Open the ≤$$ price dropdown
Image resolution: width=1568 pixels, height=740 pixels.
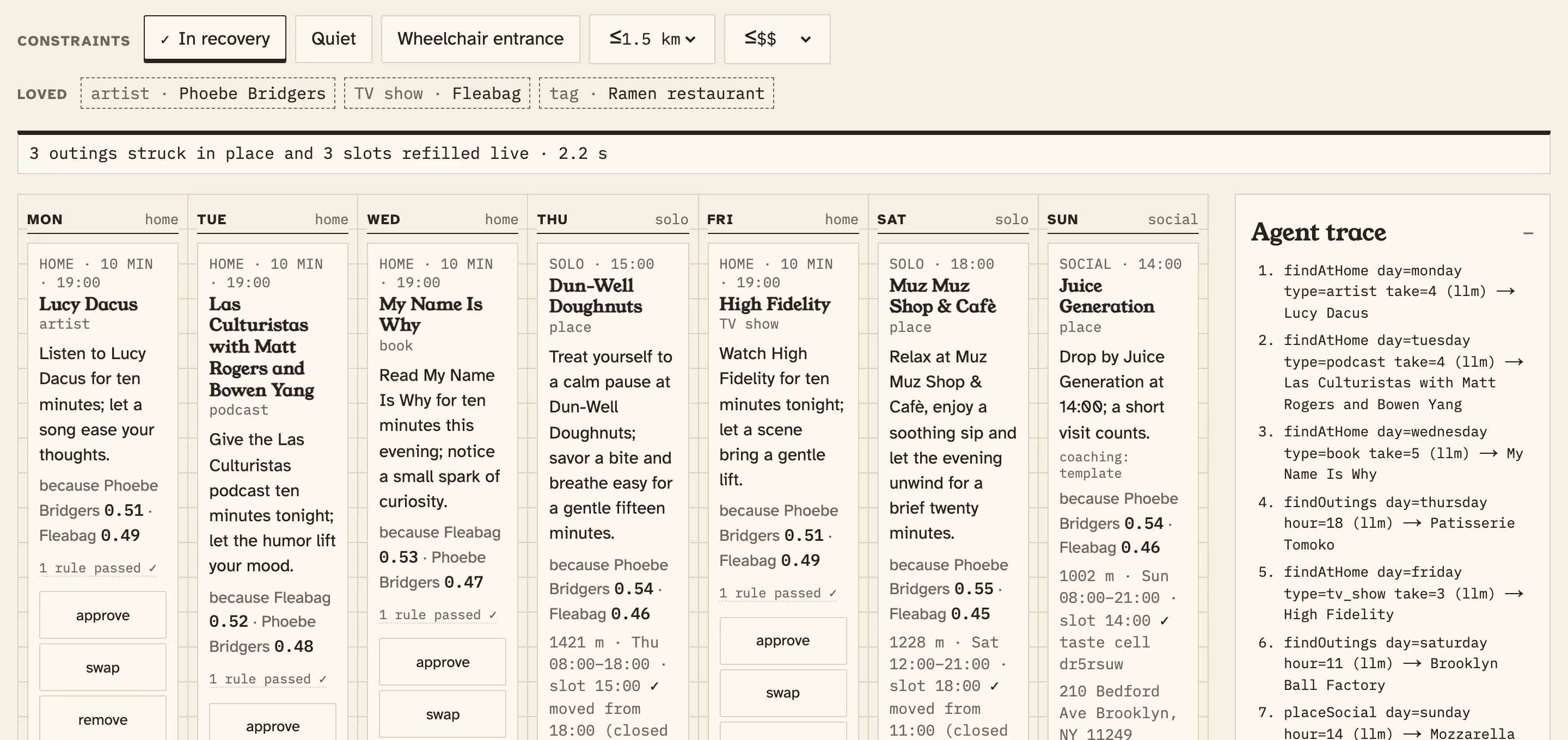tap(777, 39)
